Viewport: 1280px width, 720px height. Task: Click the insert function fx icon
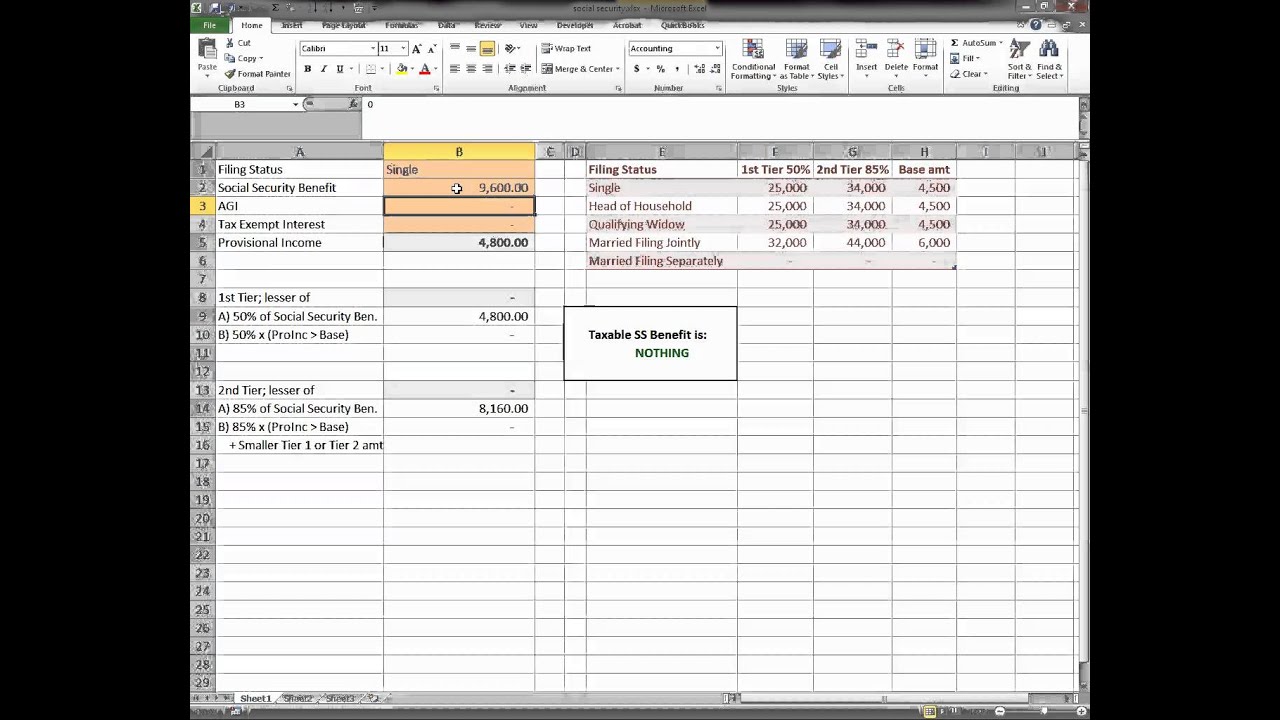tap(353, 104)
